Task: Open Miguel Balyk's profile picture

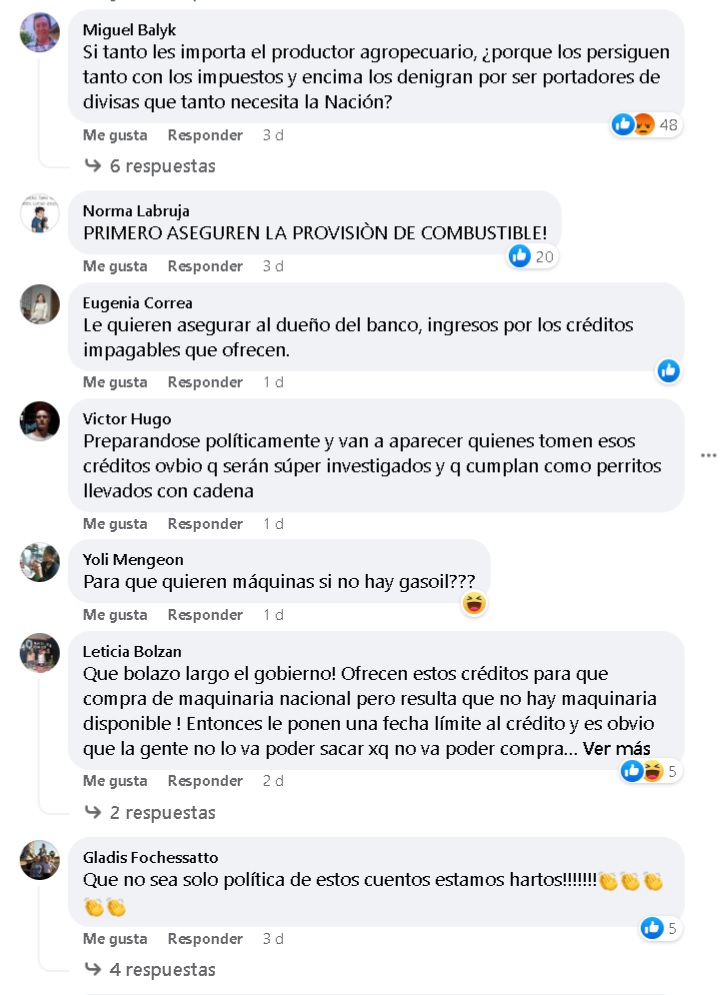Action: click(x=40, y=32)
